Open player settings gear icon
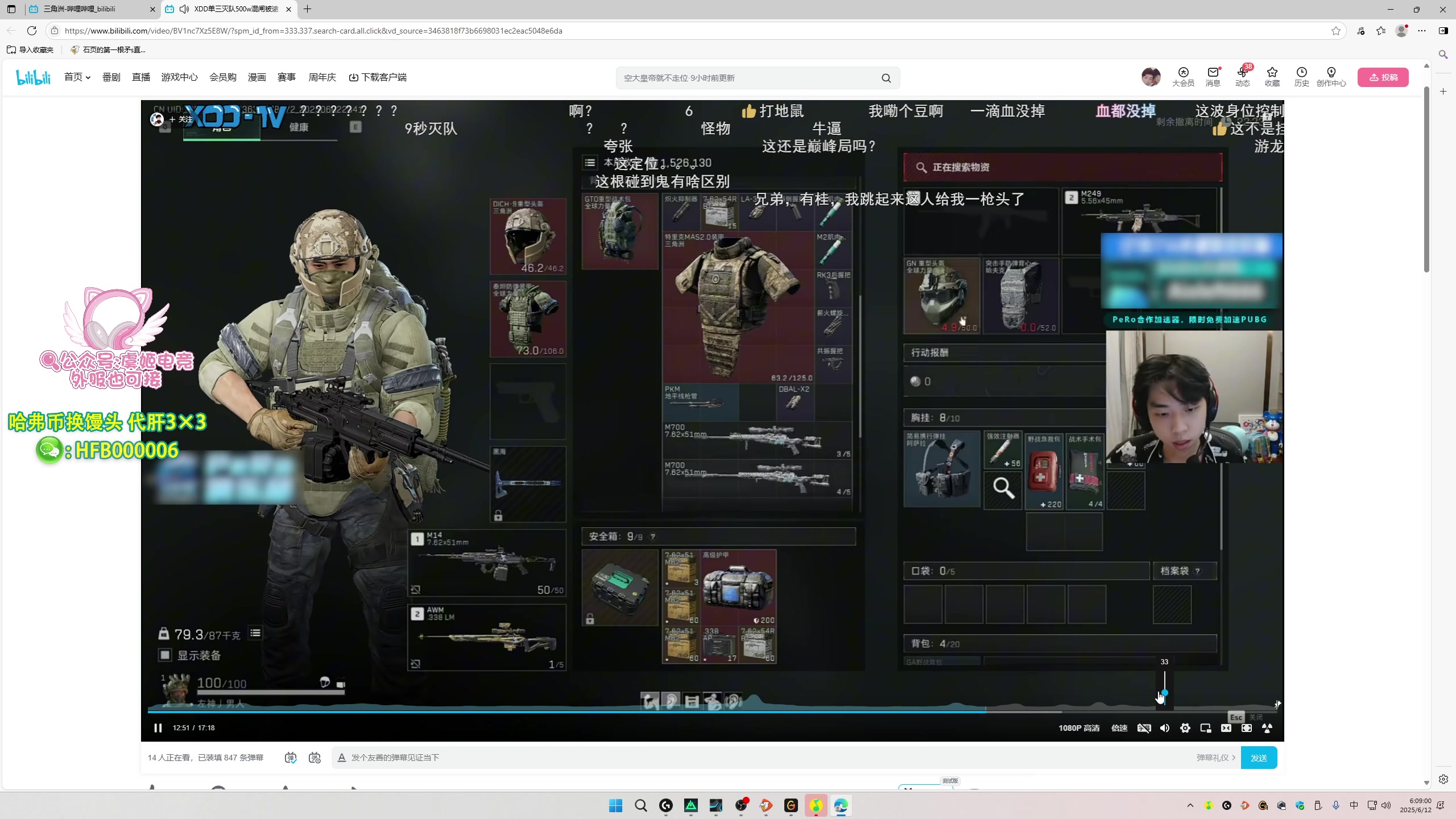Image resolution: width=1456 pixels, height=819 pixels. tap(1185, 728)
